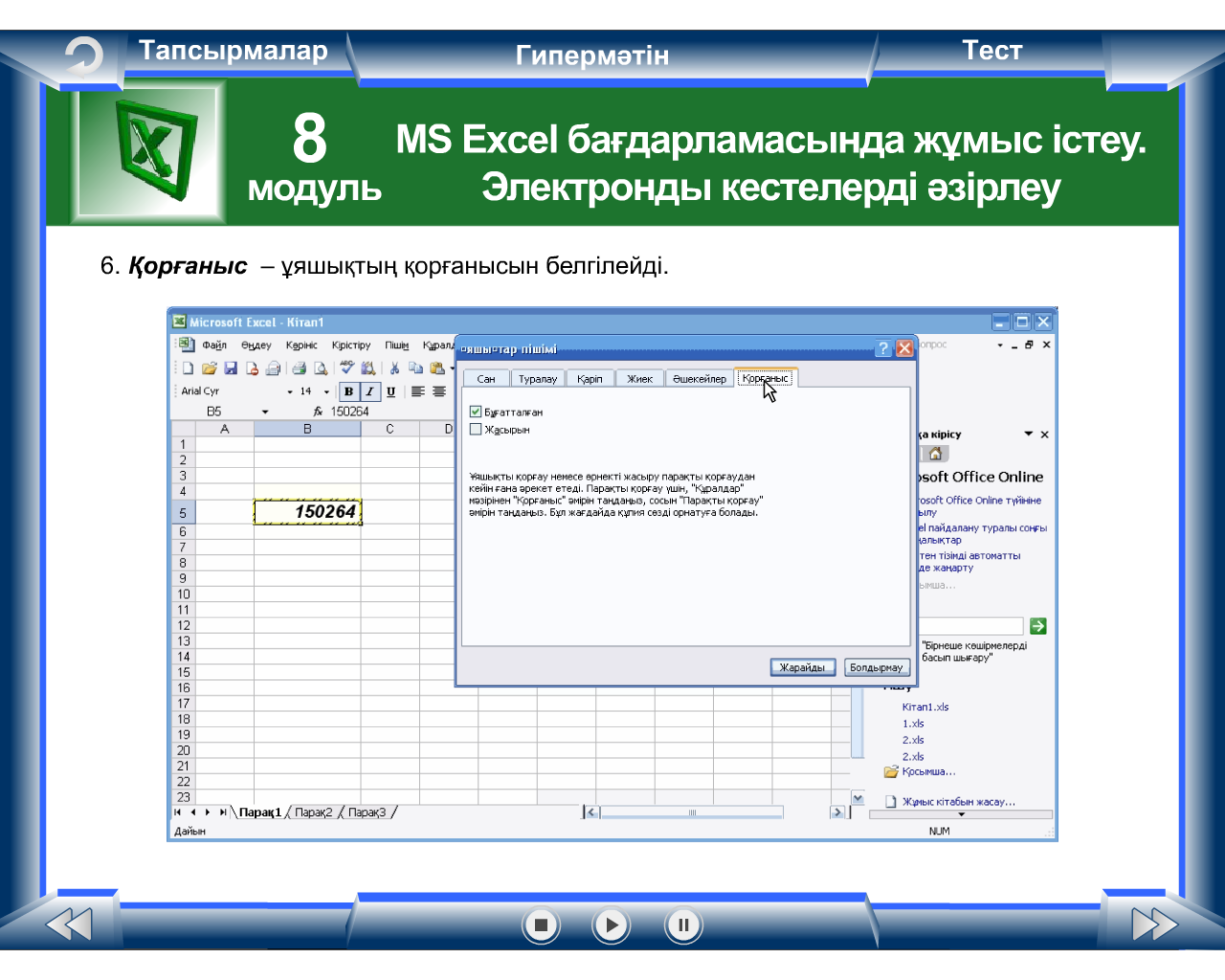Go to previous slide with double left arrow
Viewport: 1225px width, 980px height.
(69, 924)
